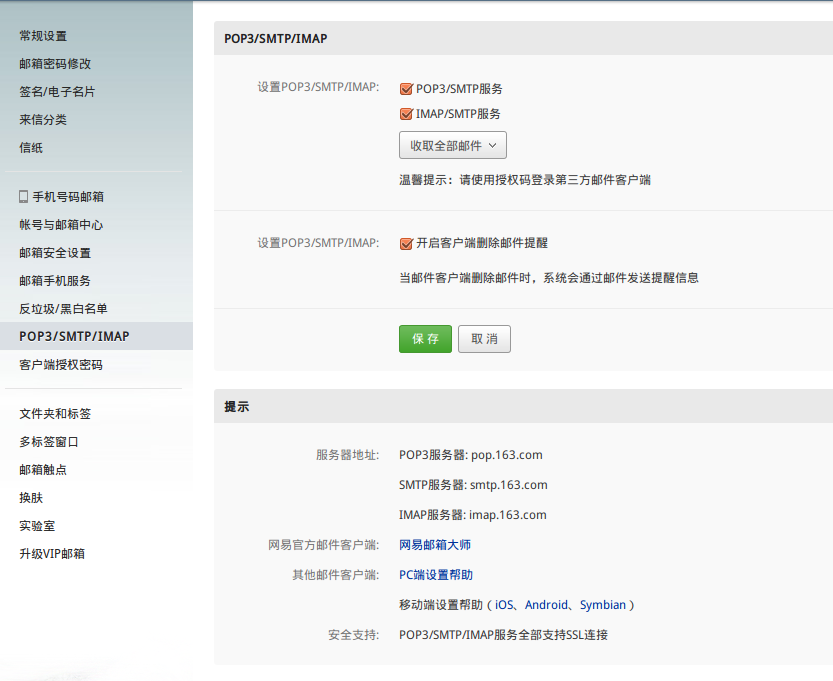The width and height of the screenshot is (833, 681).
Task: Go to 常规设置 in the sidebar
Action: 43,36
